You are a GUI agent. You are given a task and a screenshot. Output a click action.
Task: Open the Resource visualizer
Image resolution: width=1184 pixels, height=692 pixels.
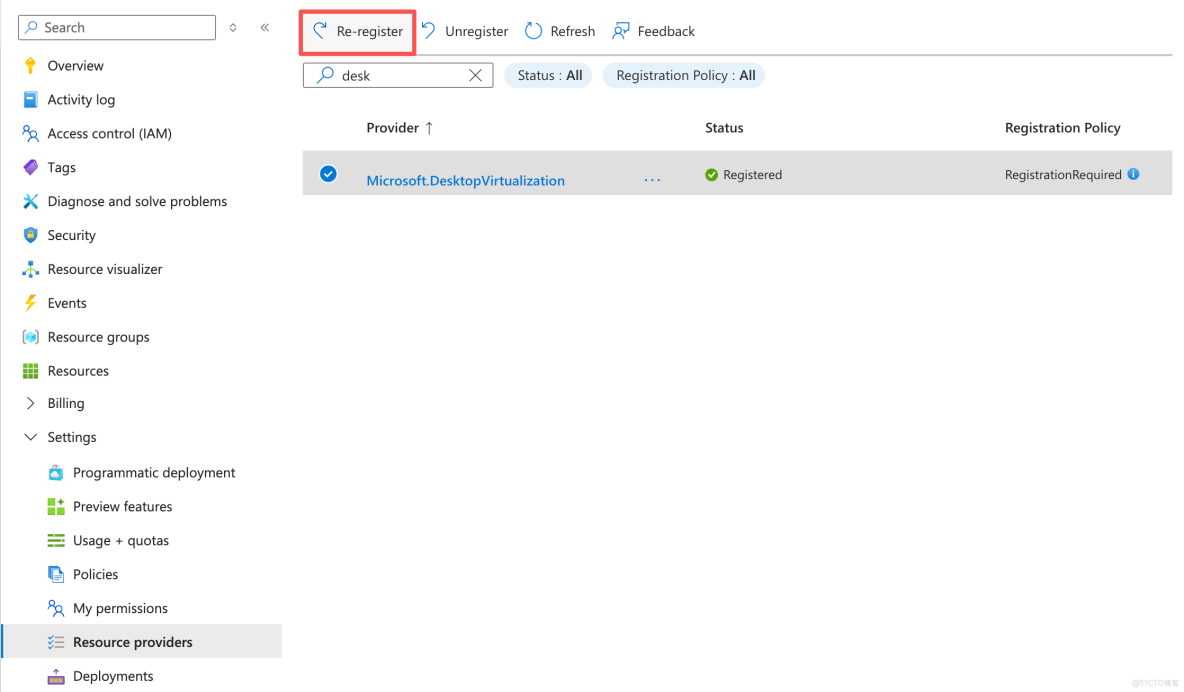(x=104, y=268)
